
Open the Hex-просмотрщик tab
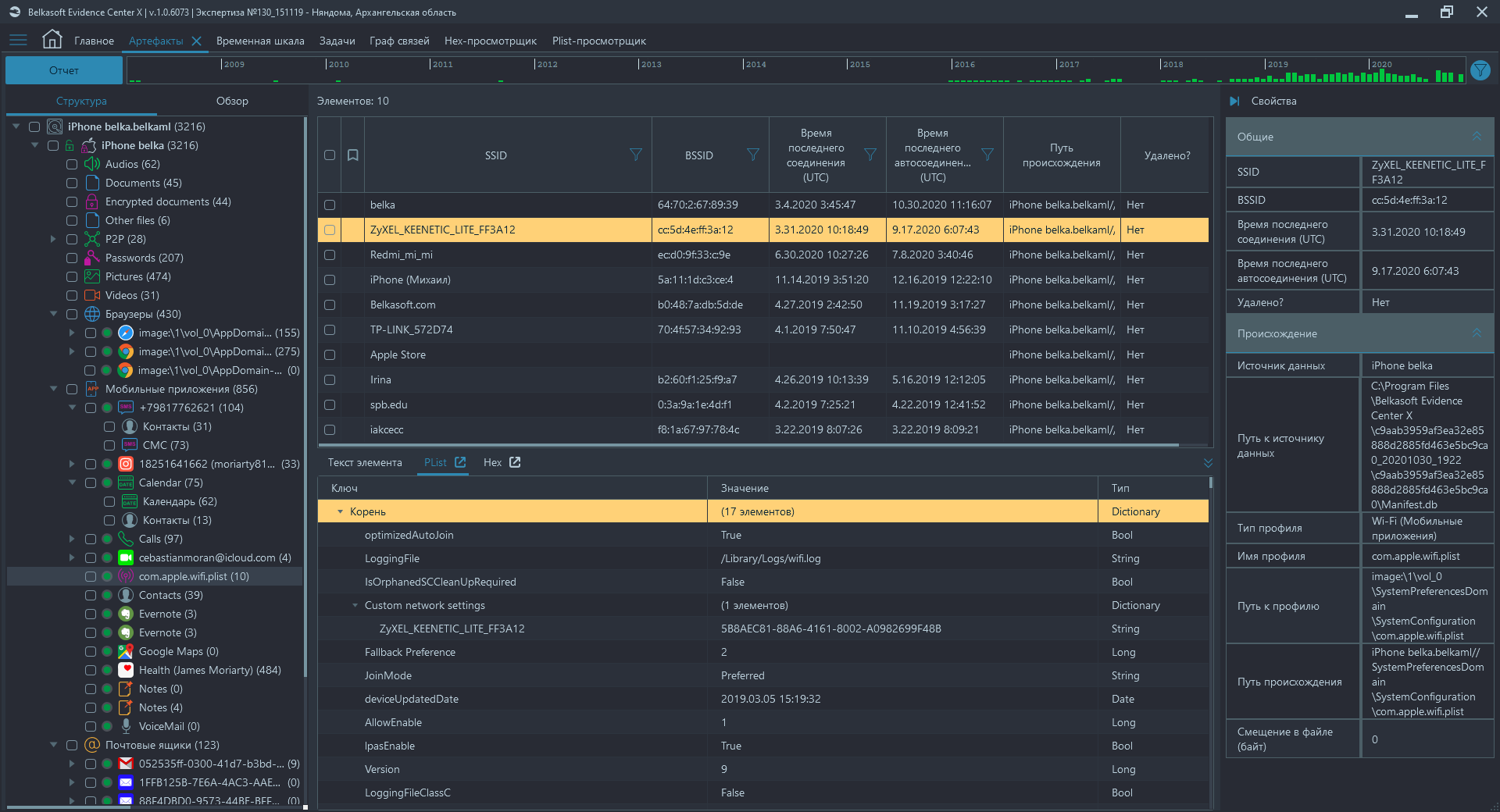pyautogui.click(x=491, y=41)
